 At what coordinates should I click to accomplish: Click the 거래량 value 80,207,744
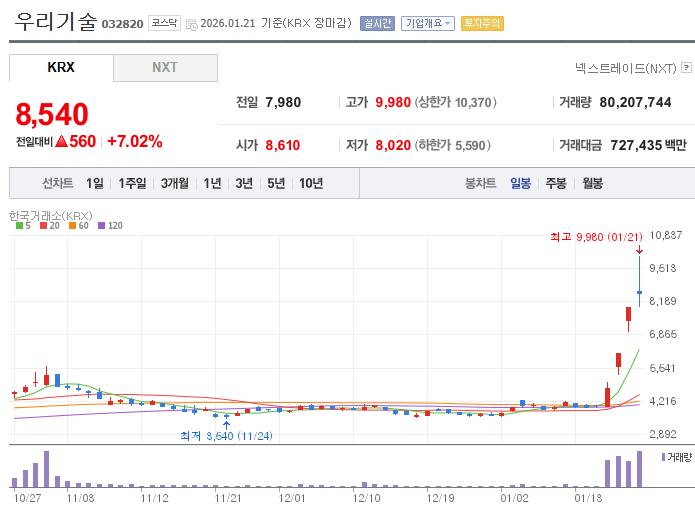coord(635,102)
